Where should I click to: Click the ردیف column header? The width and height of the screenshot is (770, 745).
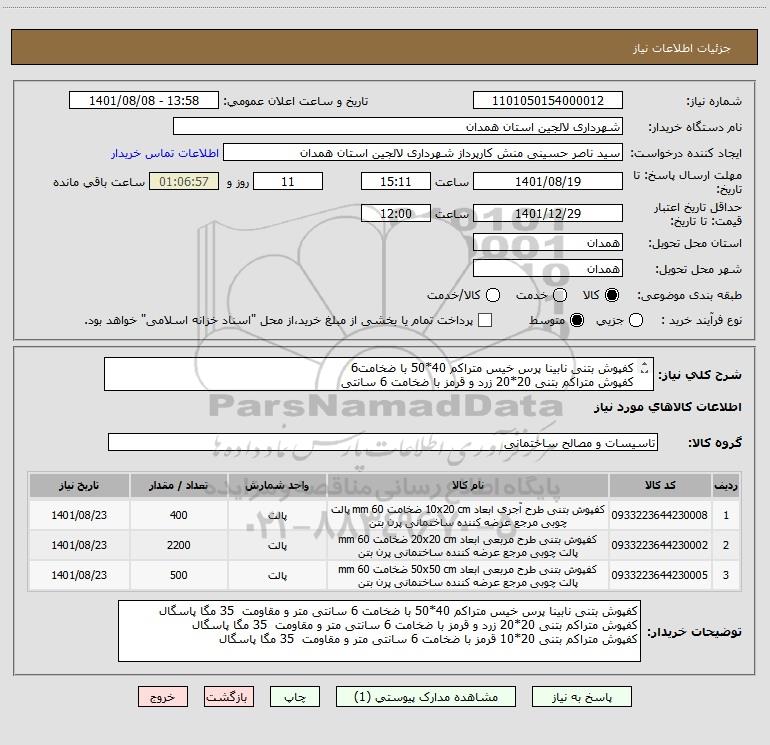[x=726, y=485]
